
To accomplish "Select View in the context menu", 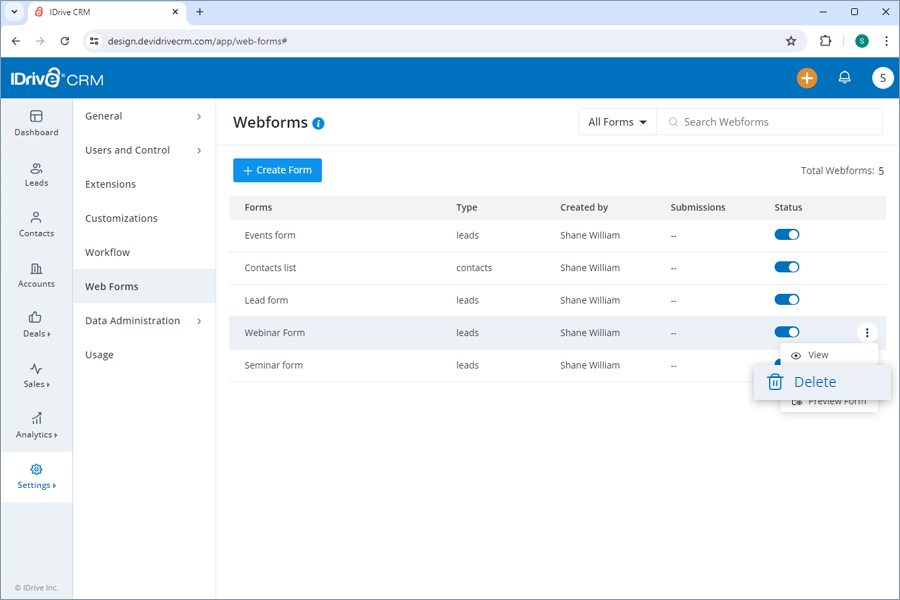I will click(x=819, y=354).
